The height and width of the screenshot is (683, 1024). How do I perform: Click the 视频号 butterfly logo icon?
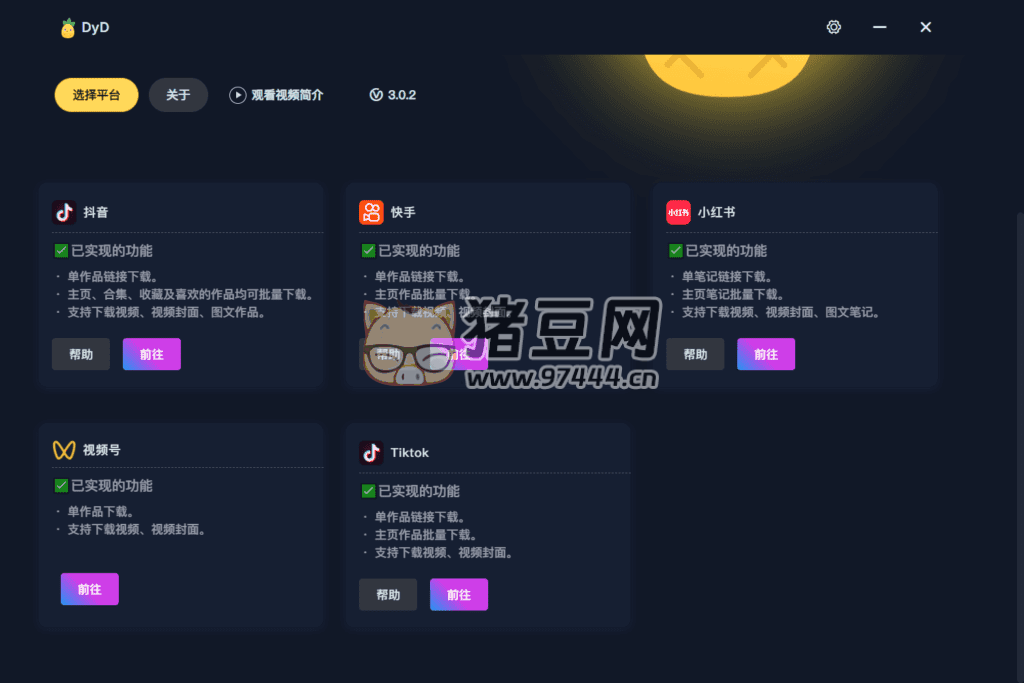(x=64, y=450)
